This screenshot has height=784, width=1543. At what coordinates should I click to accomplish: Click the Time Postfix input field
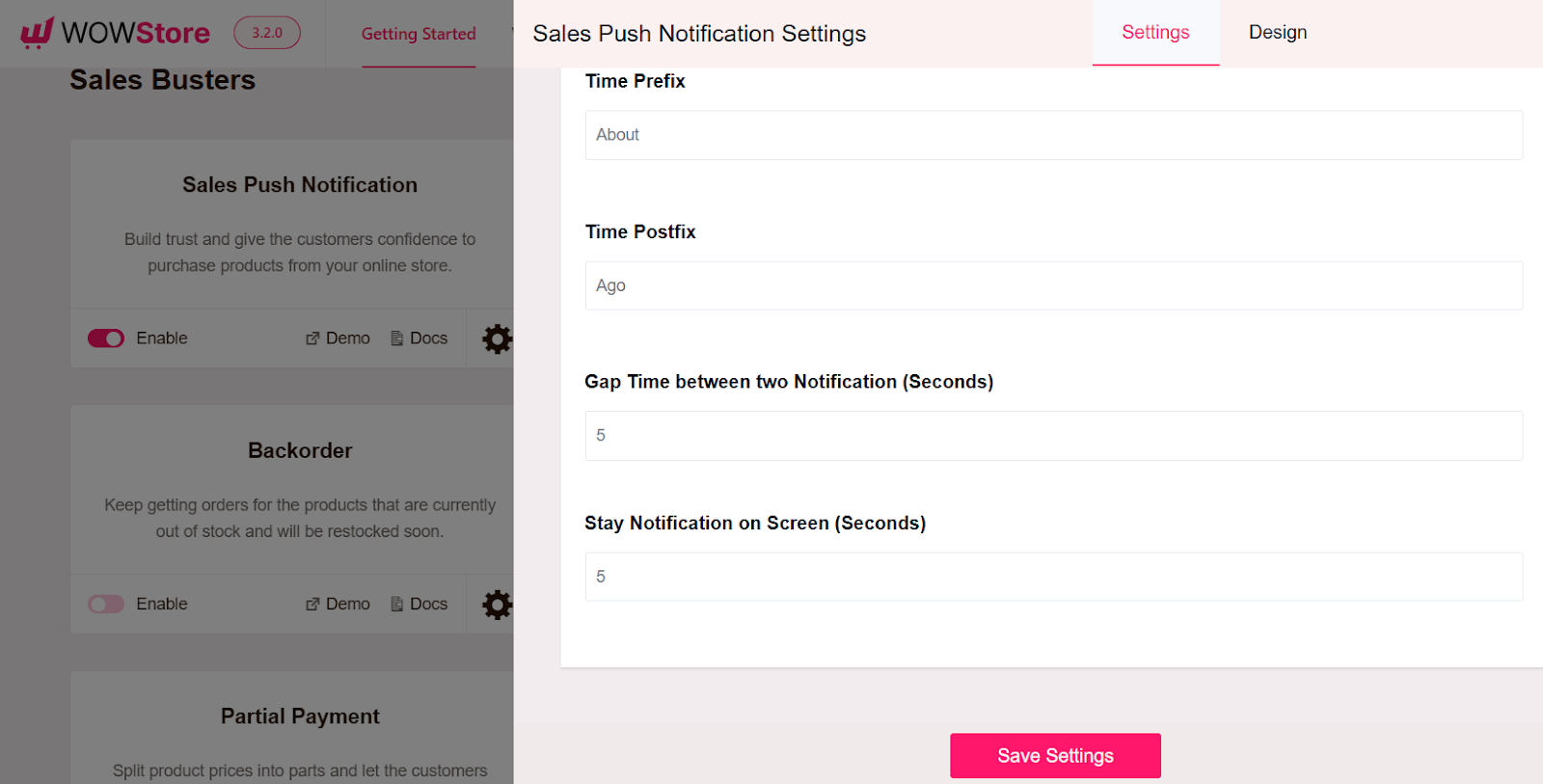click(x=1053, y=285)
